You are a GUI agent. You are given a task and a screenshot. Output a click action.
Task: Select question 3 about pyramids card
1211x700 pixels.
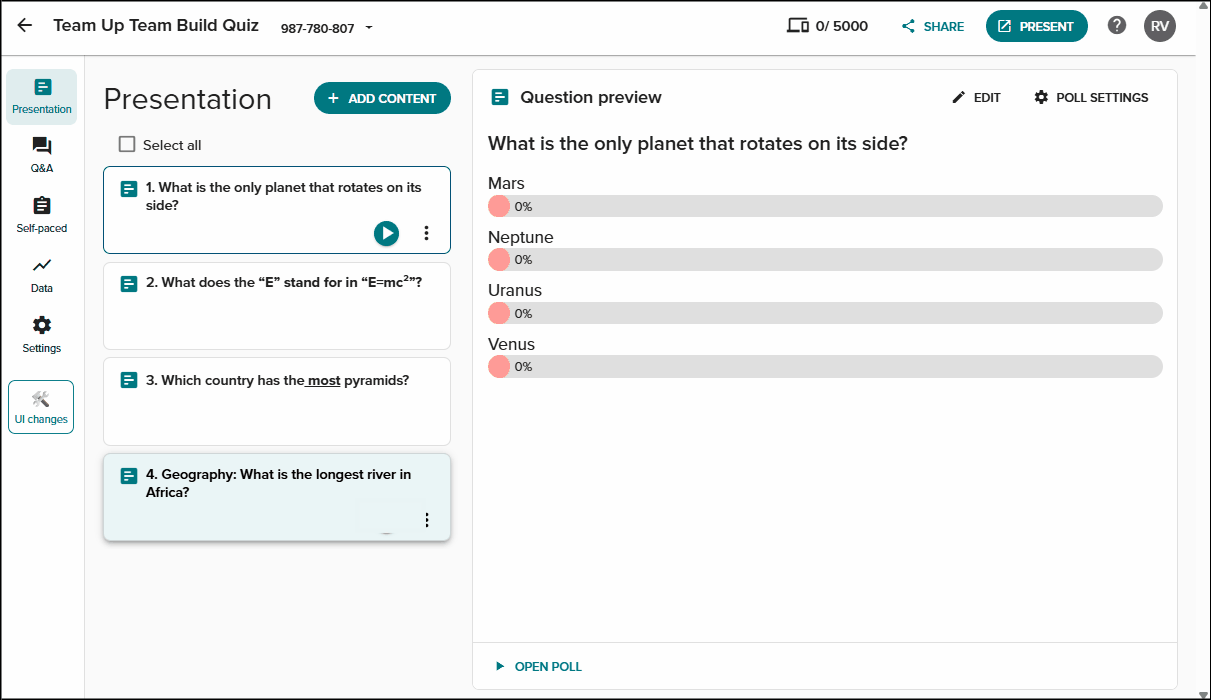[277, 401]
